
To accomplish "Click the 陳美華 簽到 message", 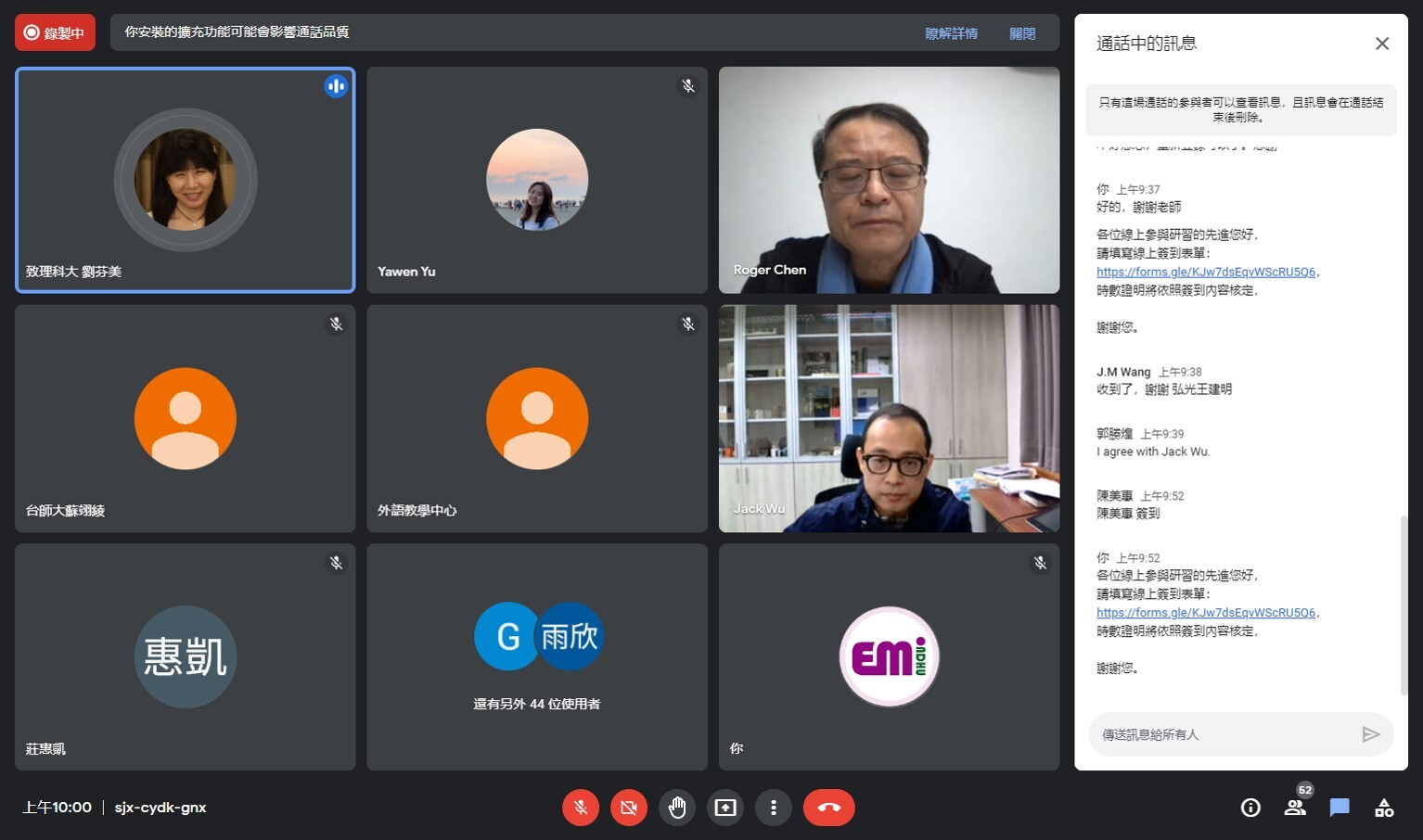I will click(1128, 514).
